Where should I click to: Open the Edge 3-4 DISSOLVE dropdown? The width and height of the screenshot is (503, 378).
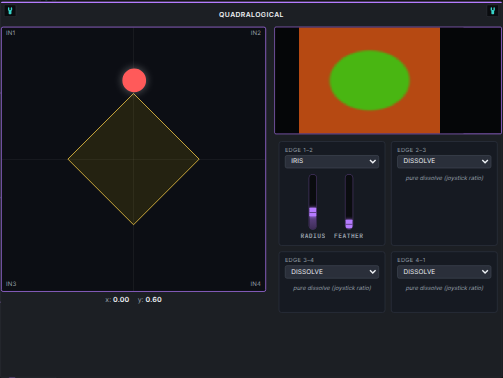point(332,272)
